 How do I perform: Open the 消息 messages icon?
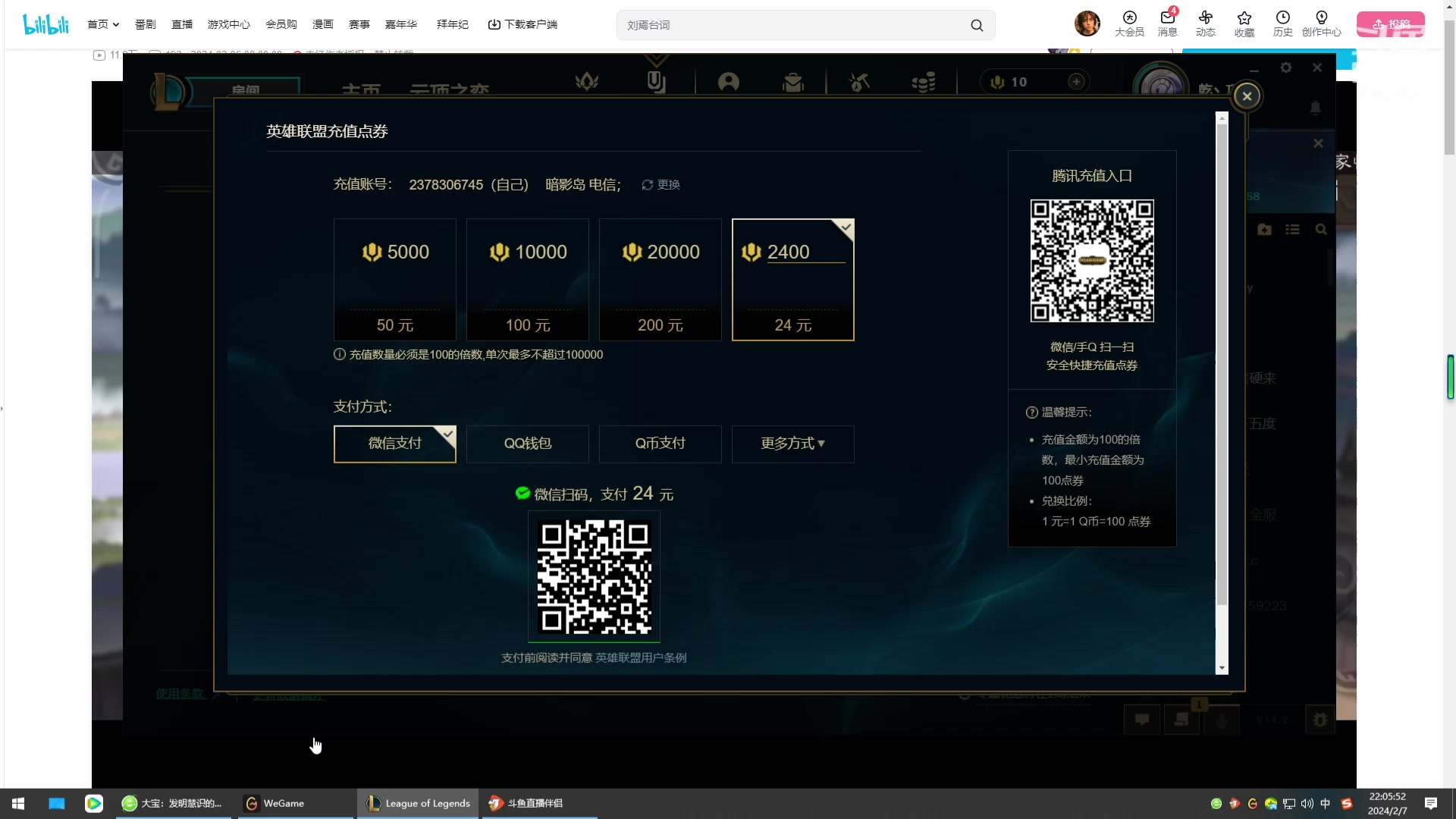coord(1168,24)
